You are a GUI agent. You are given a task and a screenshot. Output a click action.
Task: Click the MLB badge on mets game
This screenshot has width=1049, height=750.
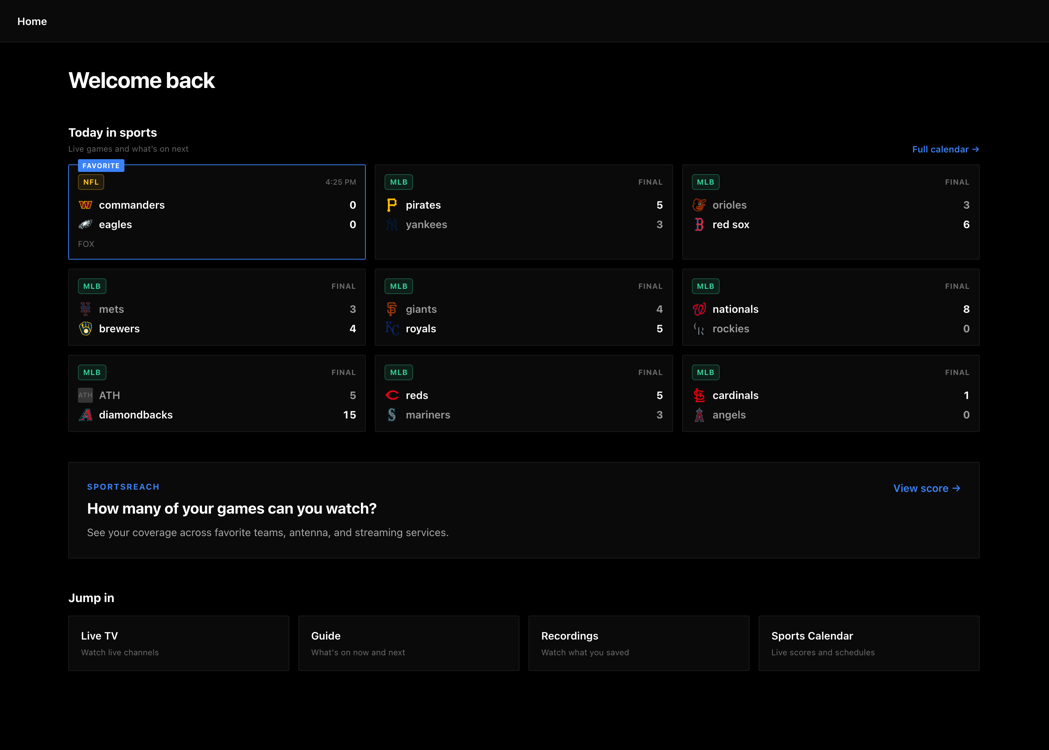[92, 286]
